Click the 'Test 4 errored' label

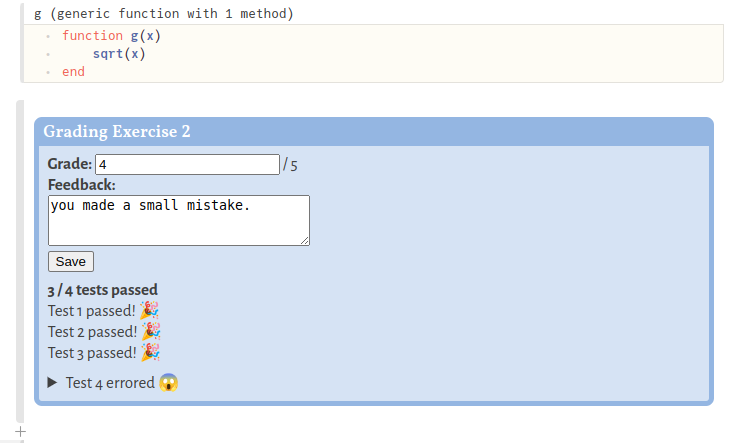(110, 383)
